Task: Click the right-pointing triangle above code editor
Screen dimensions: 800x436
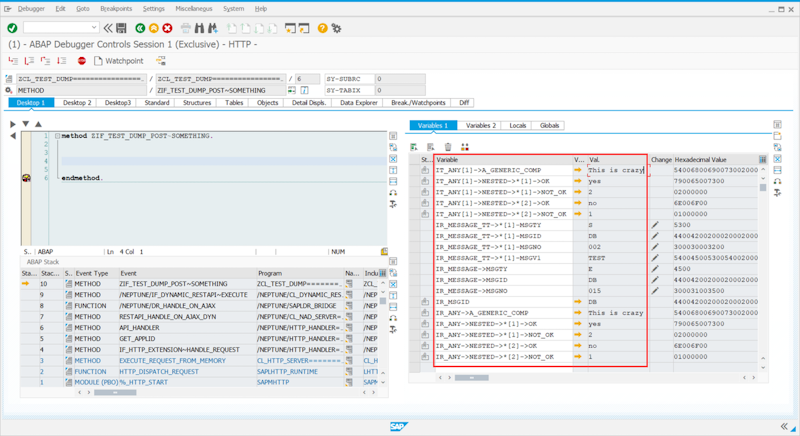Action: point(13,124)
